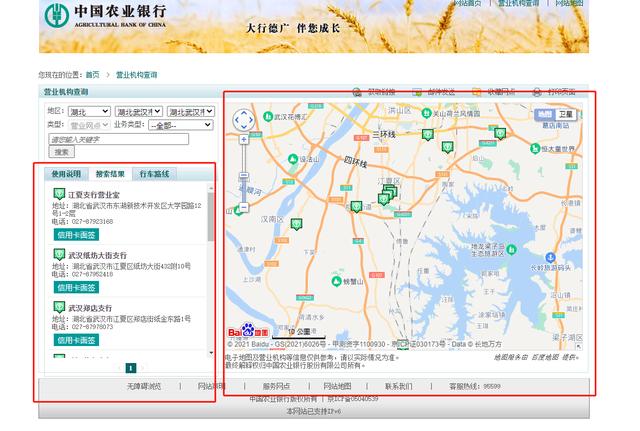Click the 长岭旅游码头 anchor icon
Image resolution: width=640 pixels, height=431 pixels.
550,258
